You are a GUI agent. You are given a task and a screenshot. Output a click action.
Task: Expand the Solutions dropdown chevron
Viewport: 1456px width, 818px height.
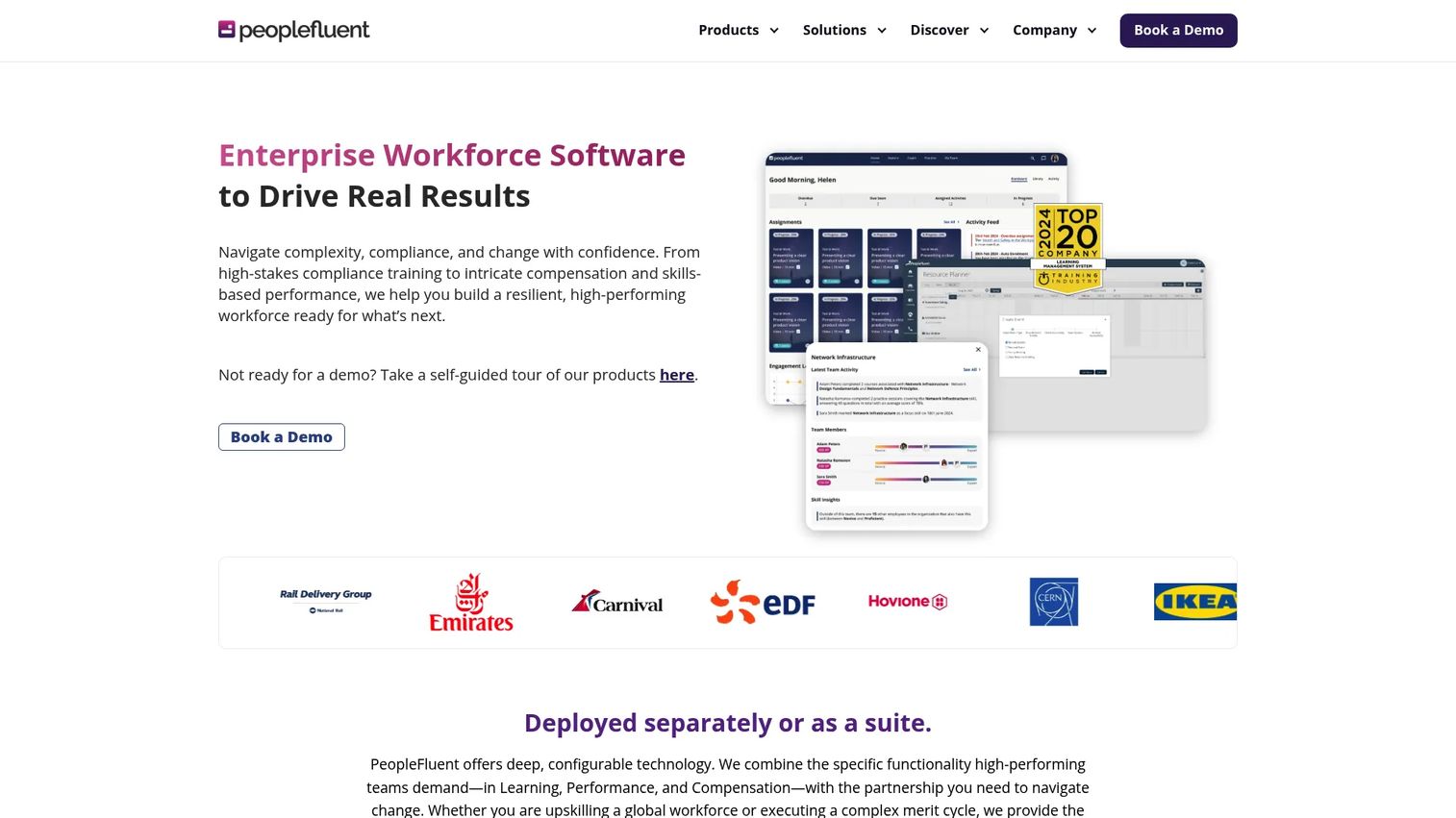tap(882, 31)
